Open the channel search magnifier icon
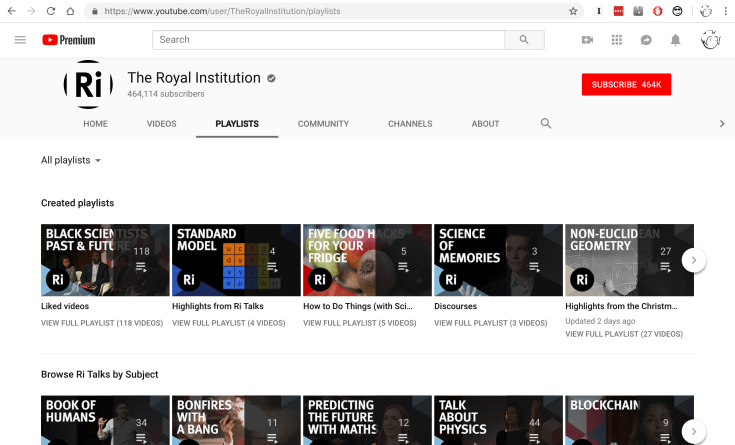Image resolution: width=735 pixels, height=445 pixels. click(x=546, y=123)
